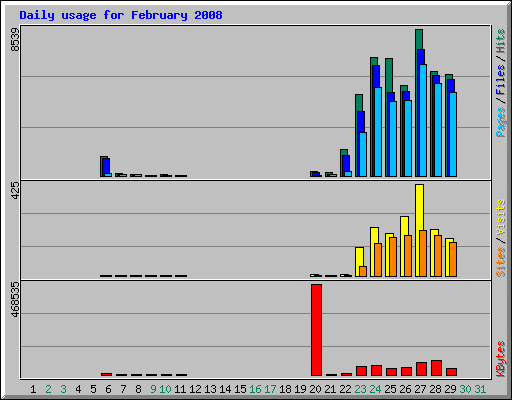The image size is (512, 400).
Task: Click green day label 3 on the x-axis
Action: click(x=63, y=389)
